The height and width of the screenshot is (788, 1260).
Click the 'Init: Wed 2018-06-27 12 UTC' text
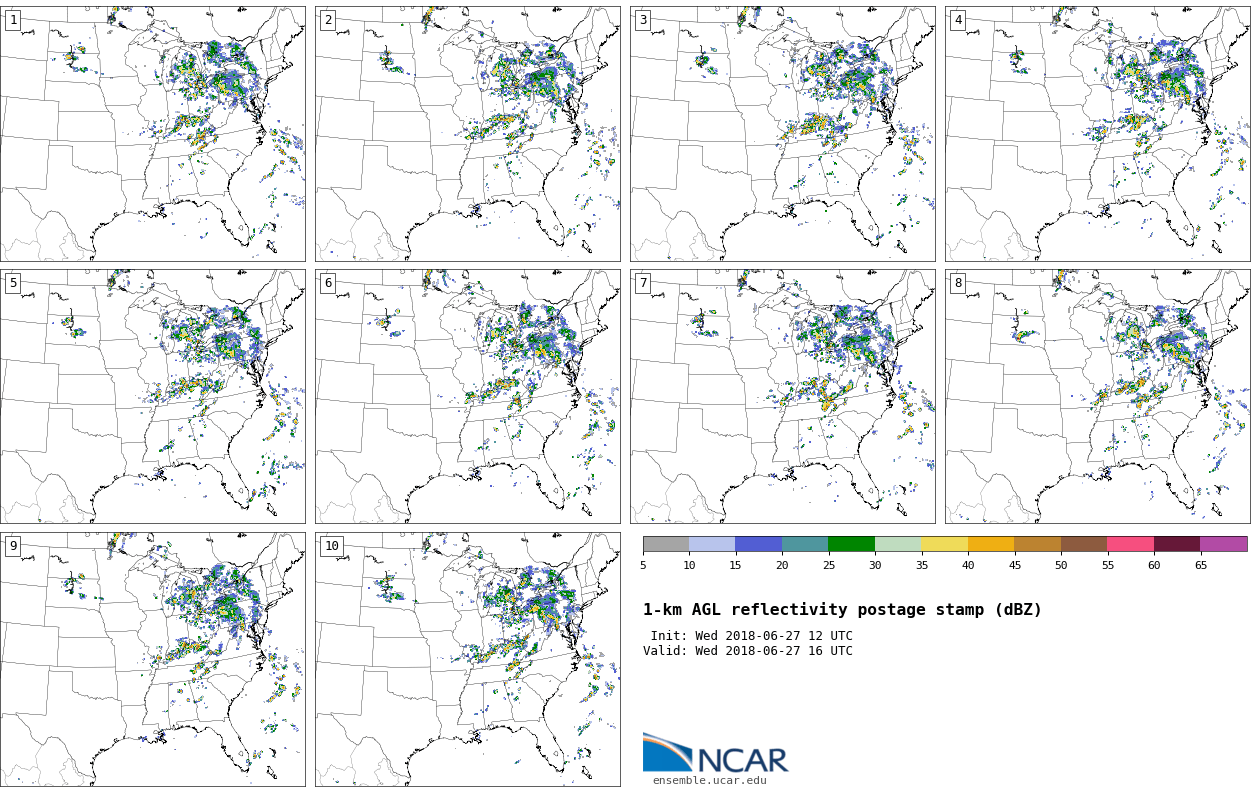point(752,636)
